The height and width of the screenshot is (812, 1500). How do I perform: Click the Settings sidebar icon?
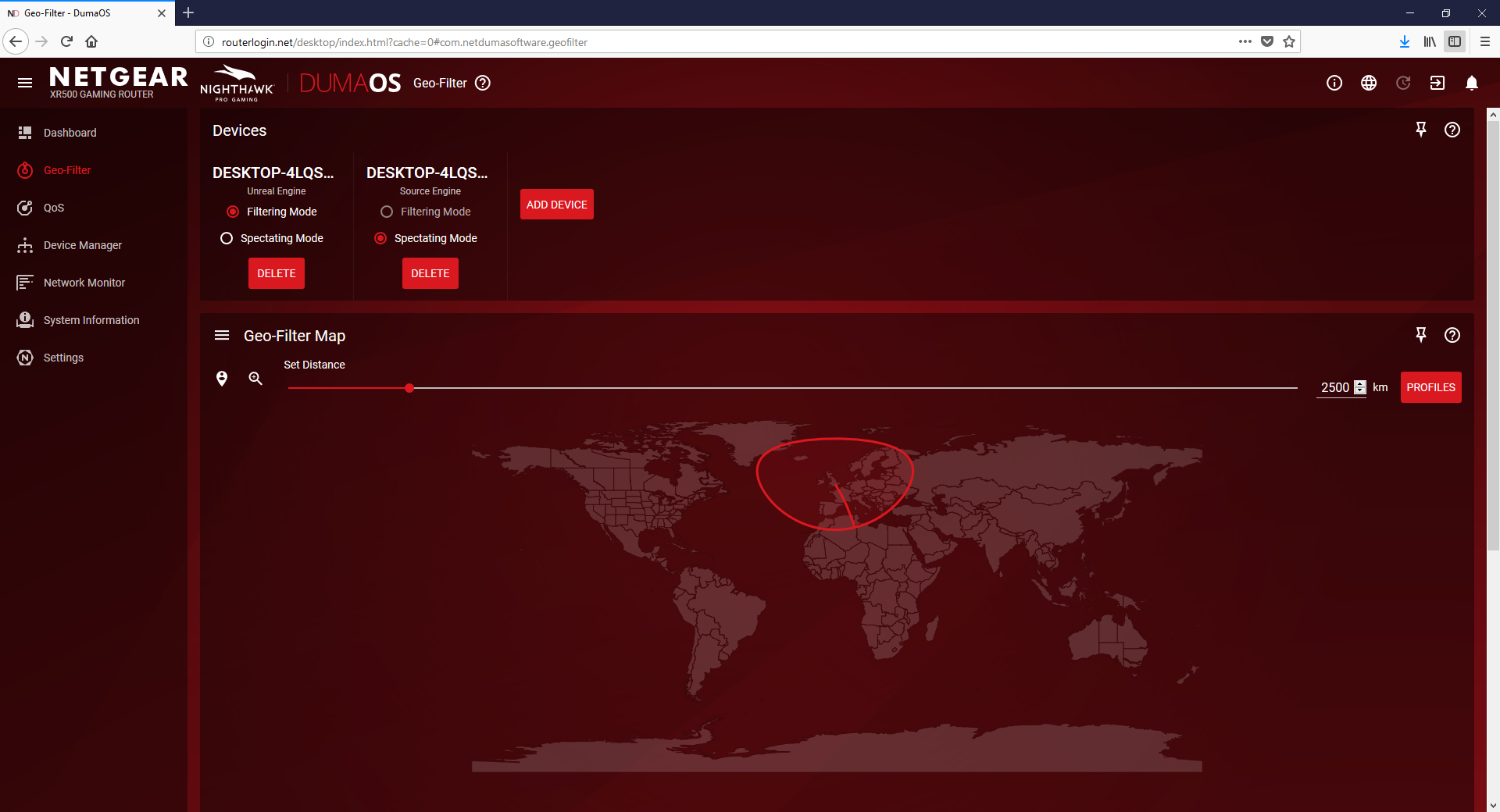25,358
